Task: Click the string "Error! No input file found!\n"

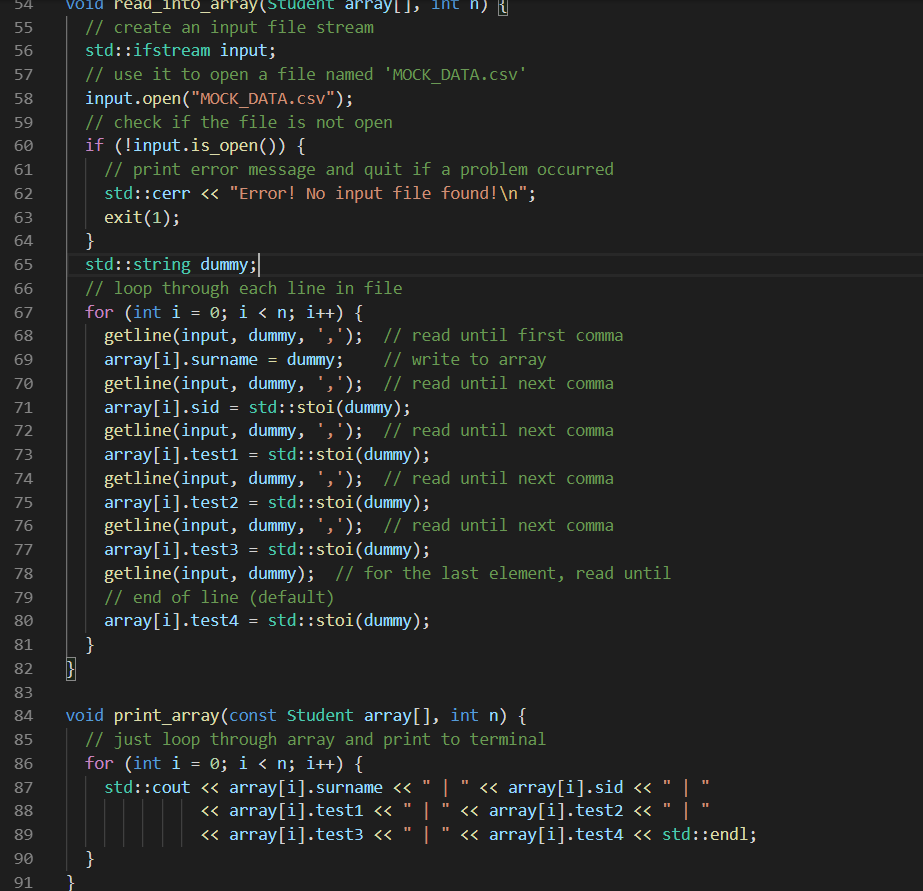Action: coord(378,193)
